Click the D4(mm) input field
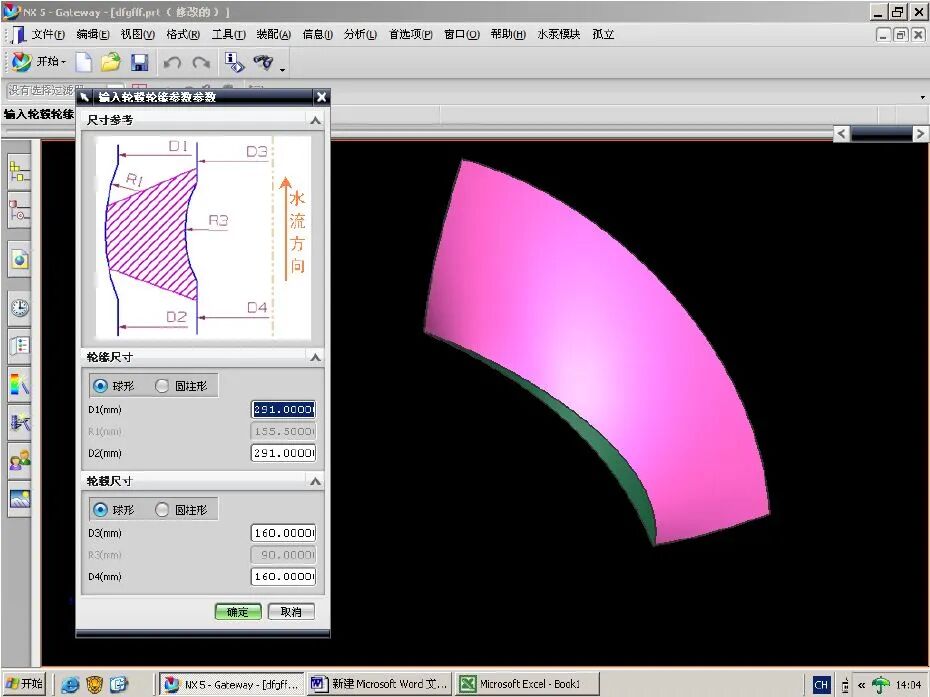930x697 pixels. point(284,576)
